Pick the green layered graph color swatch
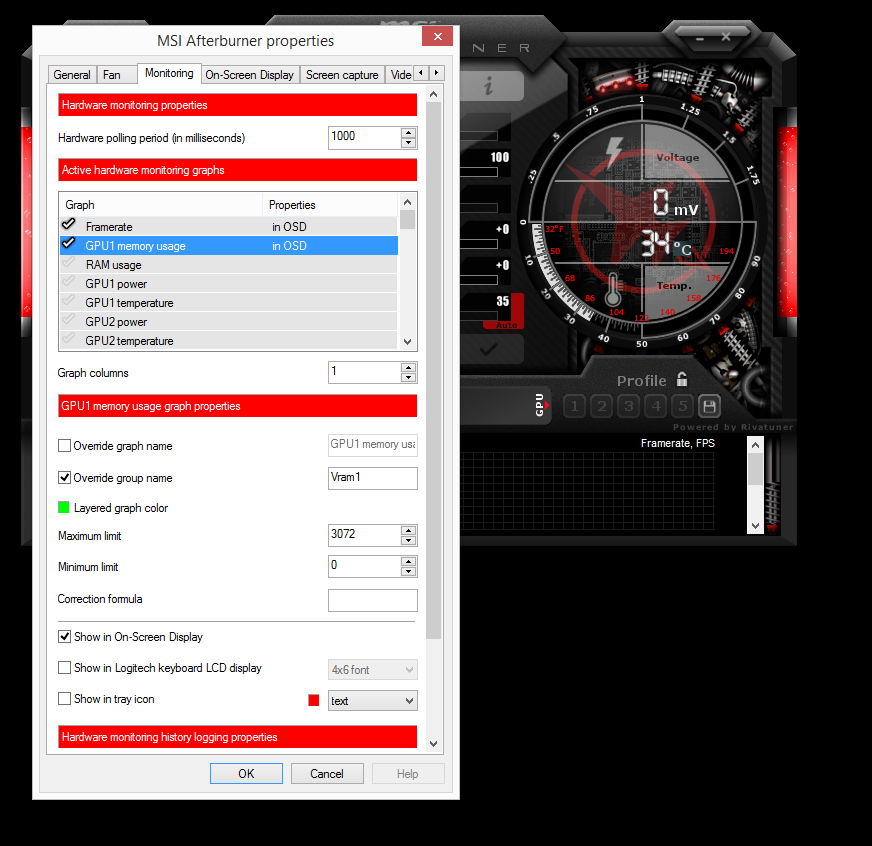Screen dimensions: 872x846 pos(64,507)
